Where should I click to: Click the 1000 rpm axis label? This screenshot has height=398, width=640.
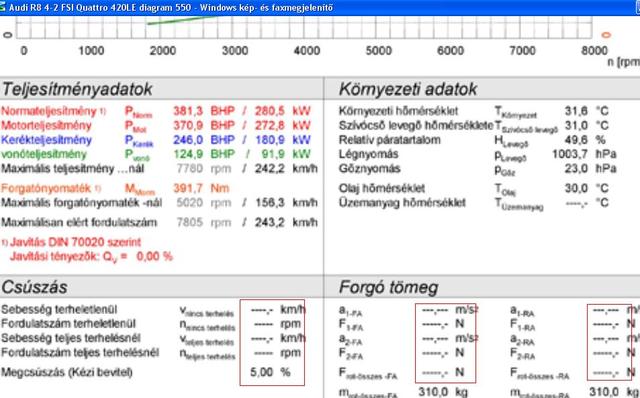pos(91,51)
